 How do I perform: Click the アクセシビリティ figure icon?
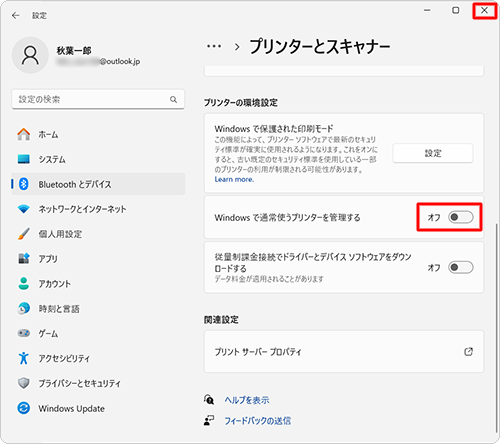[x=24, y=358]
